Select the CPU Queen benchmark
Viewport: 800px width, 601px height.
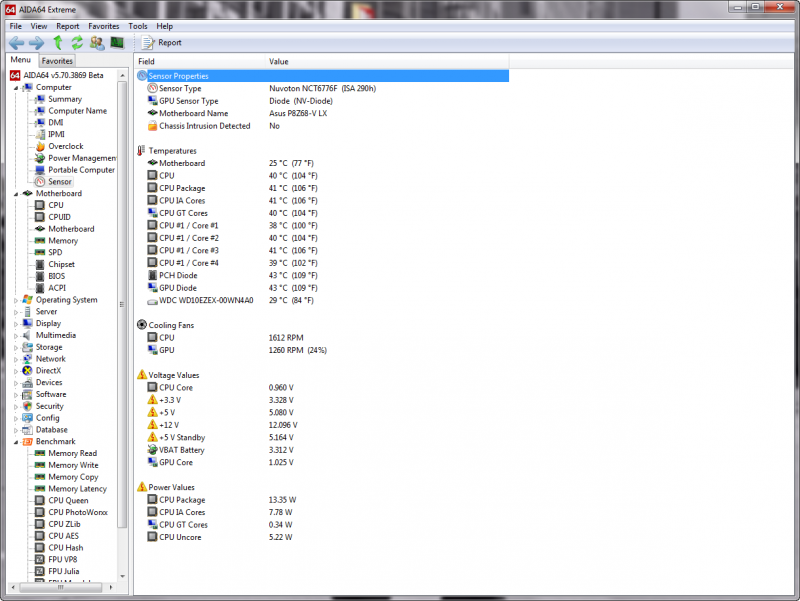click(68, 501)
